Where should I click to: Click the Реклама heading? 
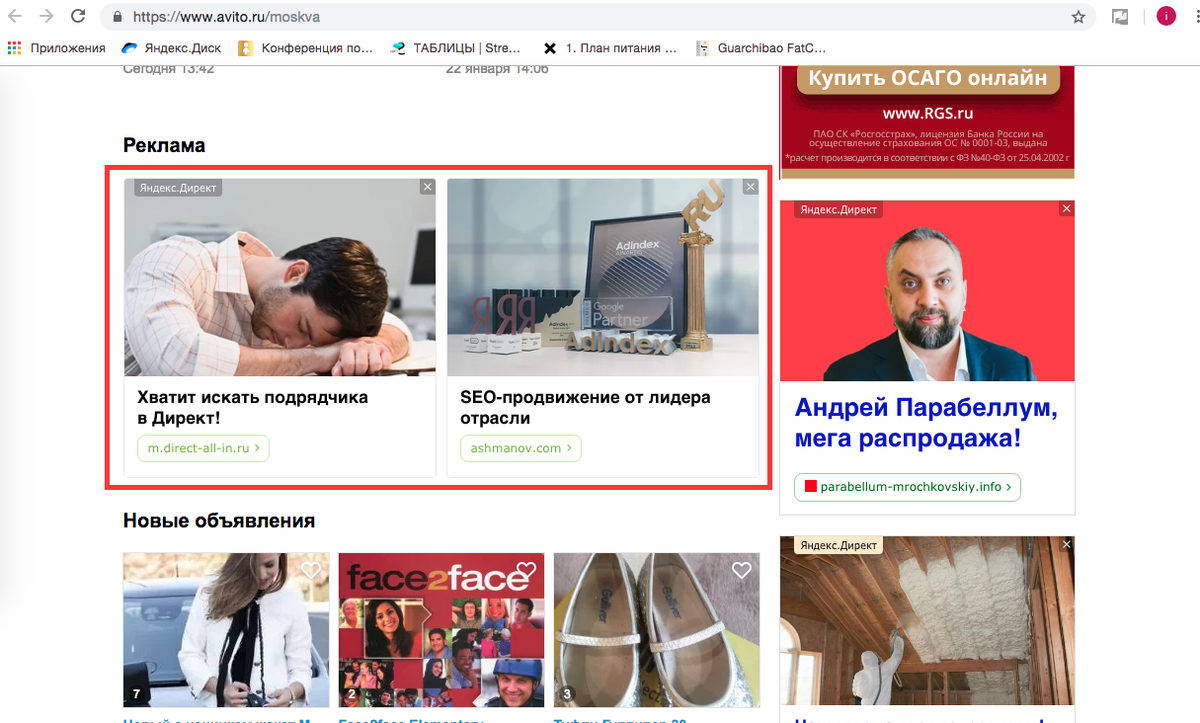click(164, 145)
